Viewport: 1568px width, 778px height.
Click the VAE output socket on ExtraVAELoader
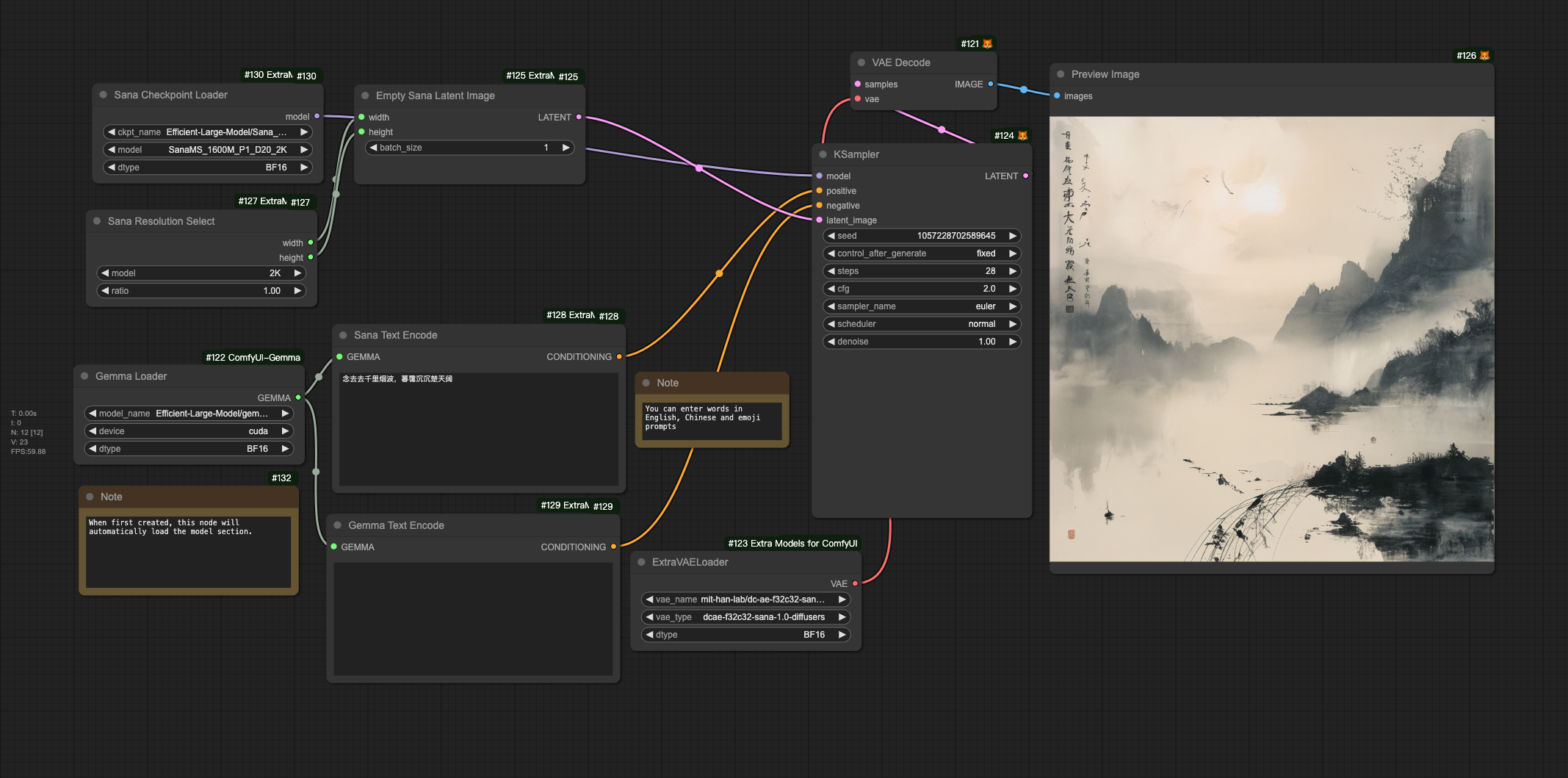pyautogui.click(x=855, y=584)
